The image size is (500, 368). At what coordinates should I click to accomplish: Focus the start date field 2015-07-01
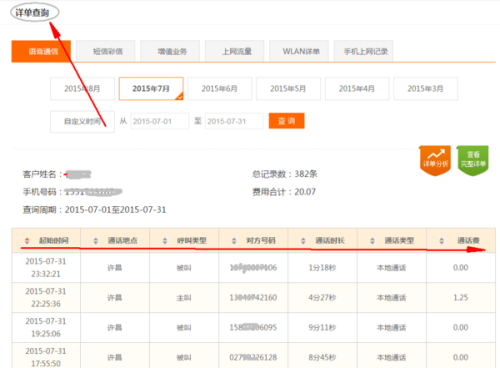(x=159, y=121)
